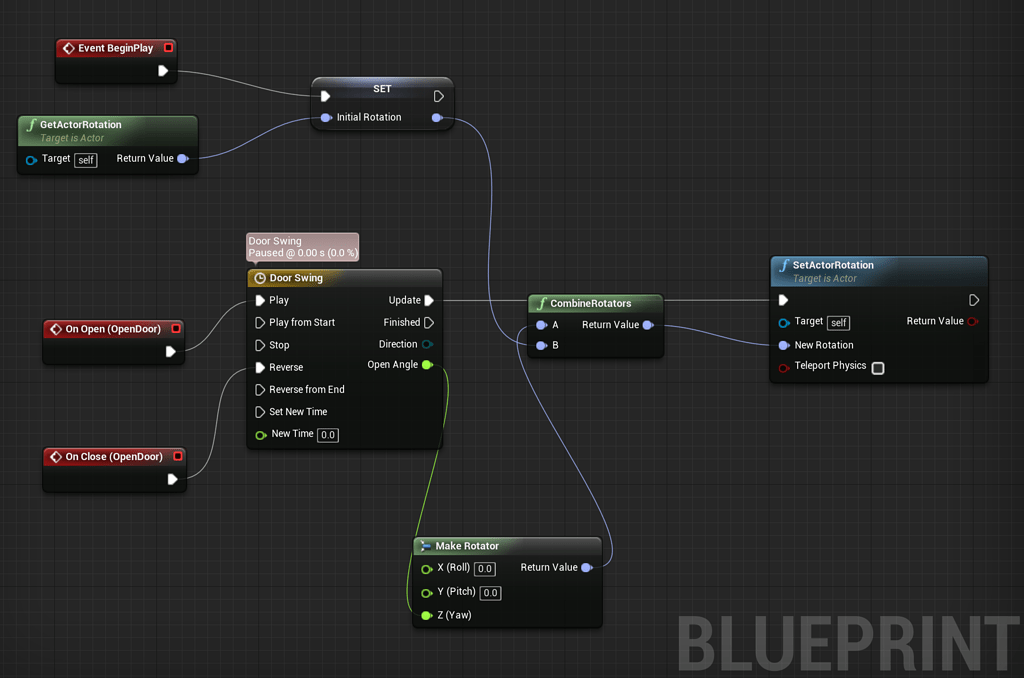Click On Open (OpenDoor) execution output pin

(x=170, y=351)
